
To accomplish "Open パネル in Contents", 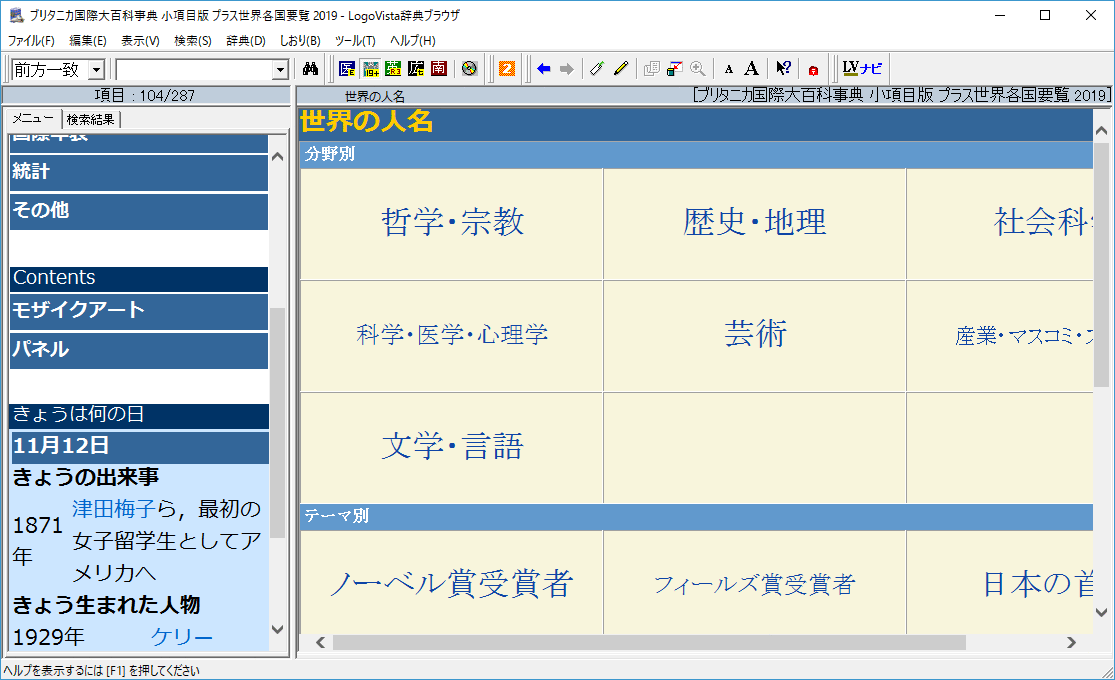I will pos(139,350).
